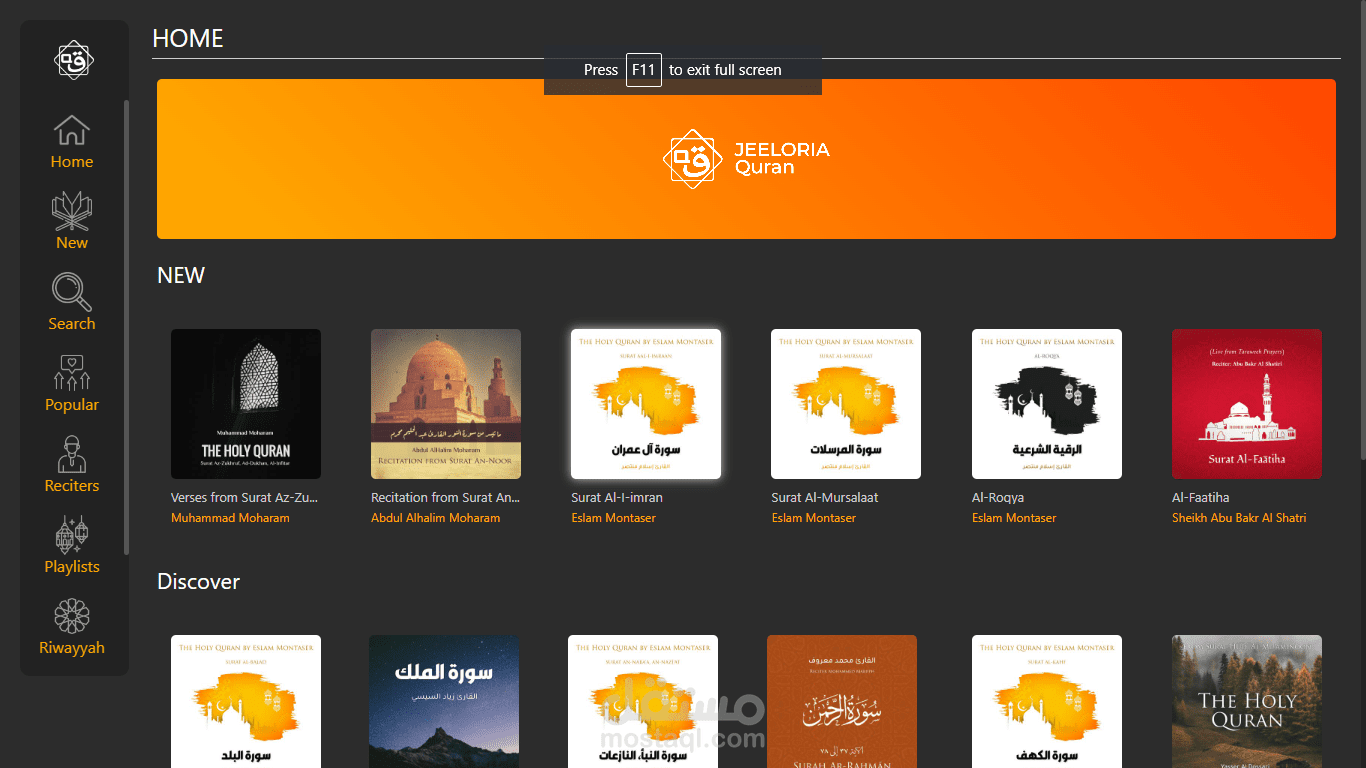
Task: Click the Surat Al-I-imran title
Action: [617, 498]
